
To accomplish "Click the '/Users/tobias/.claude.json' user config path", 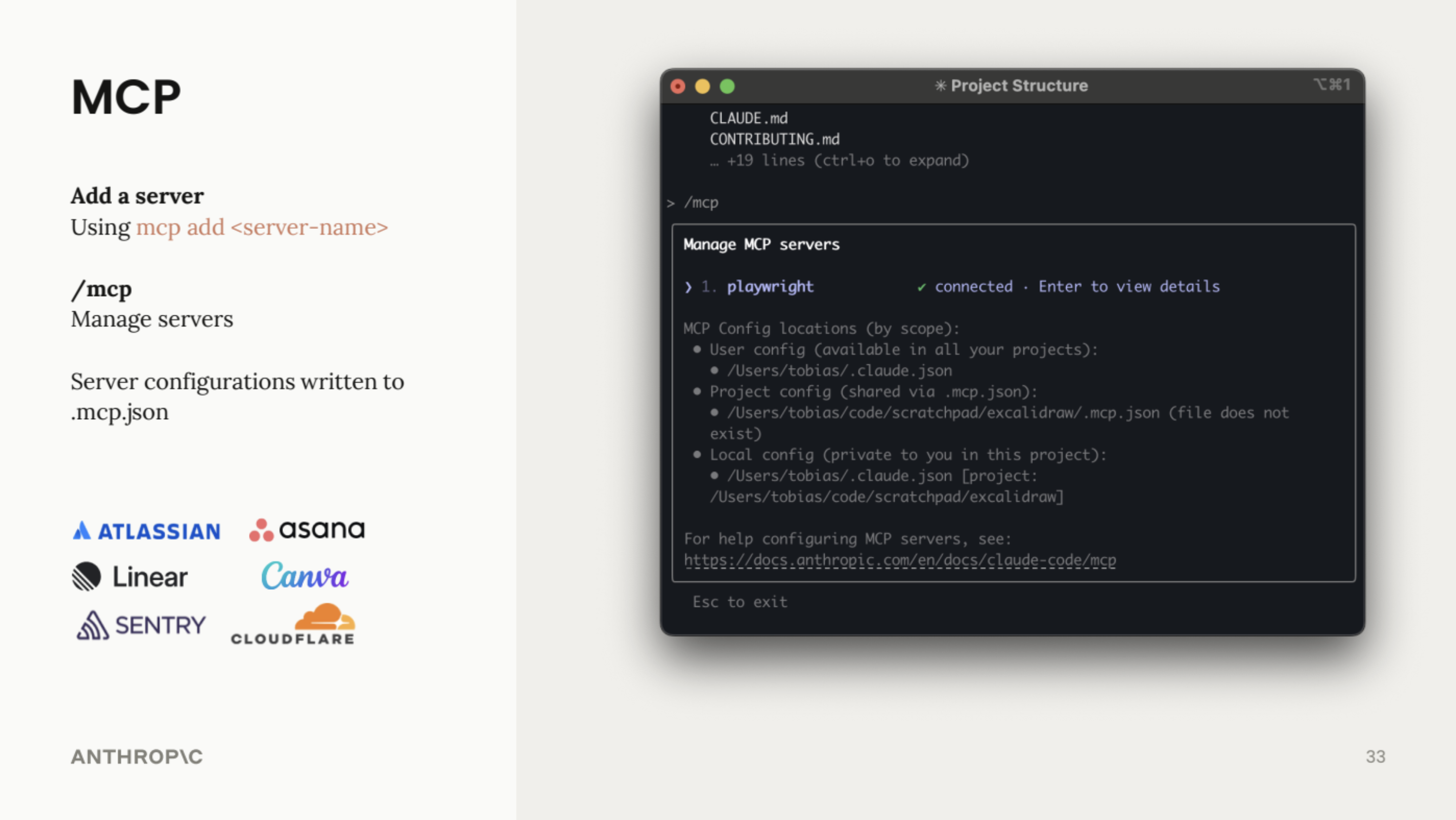I will (x=839, y=371).
